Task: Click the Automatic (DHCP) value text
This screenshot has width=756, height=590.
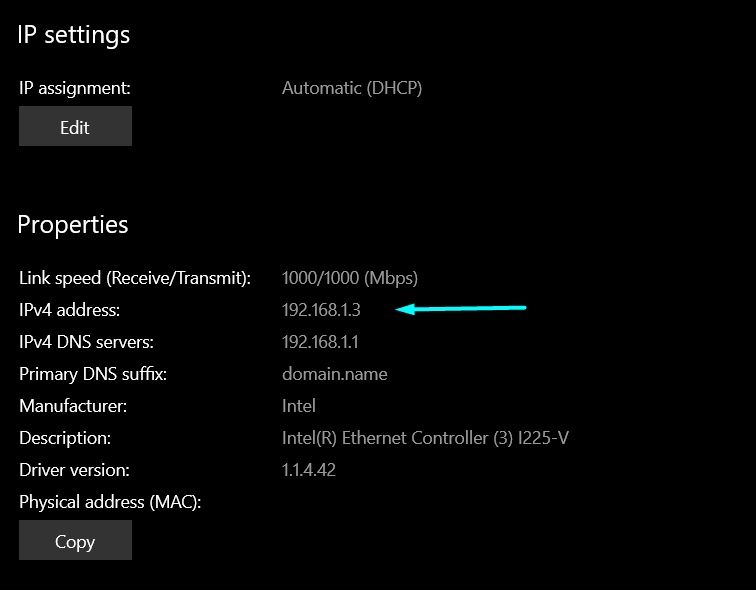Action: coord(352,88)
